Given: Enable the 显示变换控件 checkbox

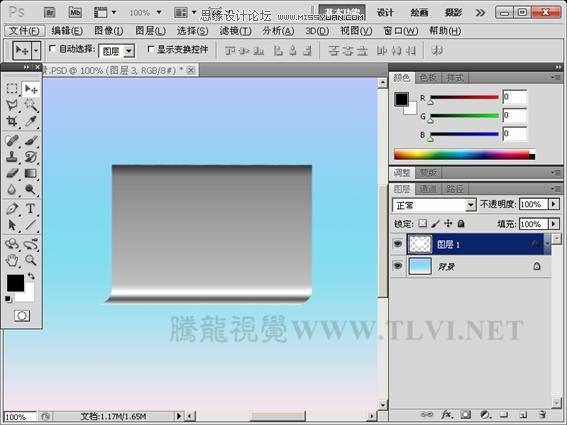Looking at the screenshot, I should [x=151, y=48].
